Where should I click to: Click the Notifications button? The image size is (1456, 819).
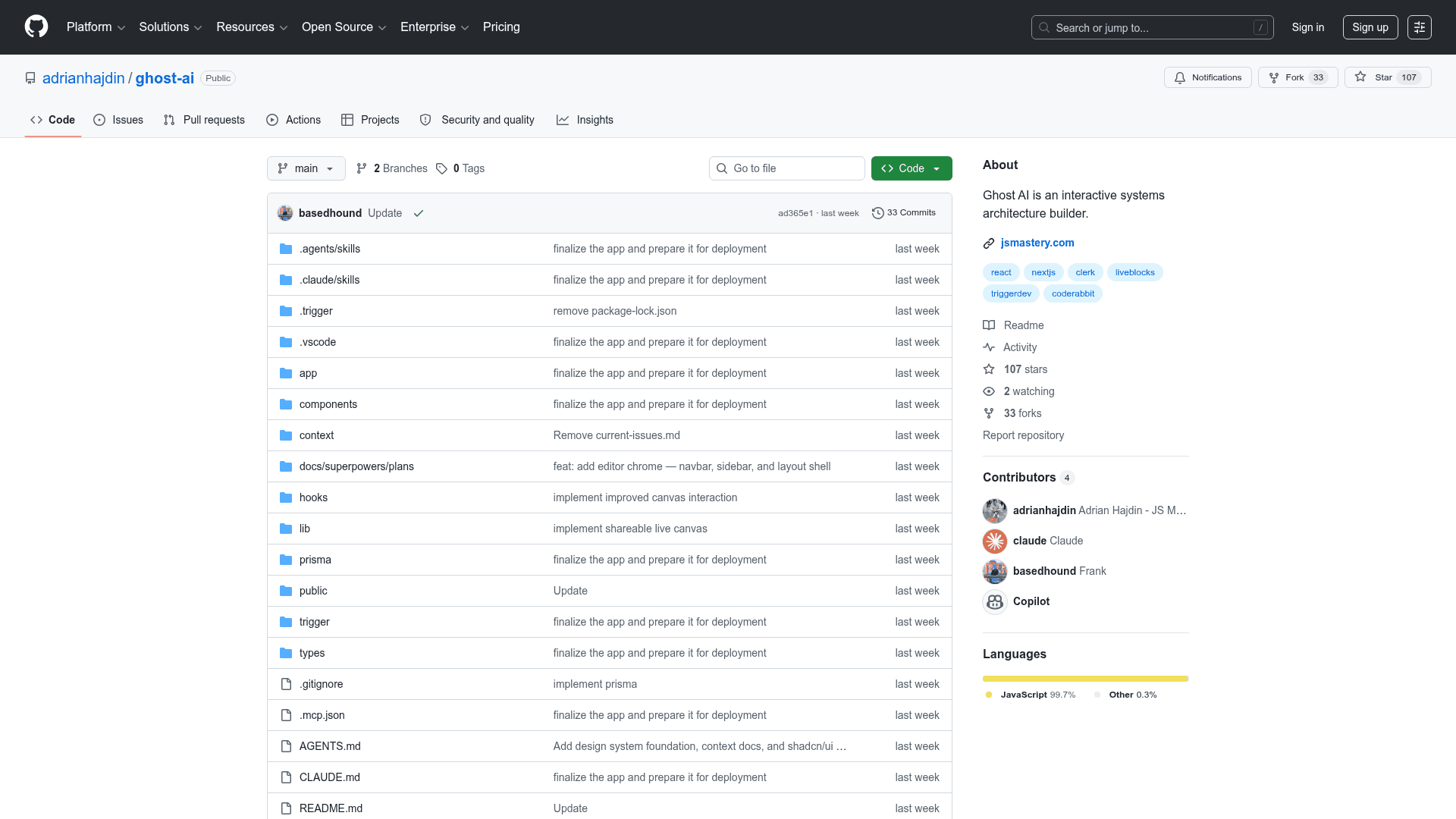[x=1208, y=77]
